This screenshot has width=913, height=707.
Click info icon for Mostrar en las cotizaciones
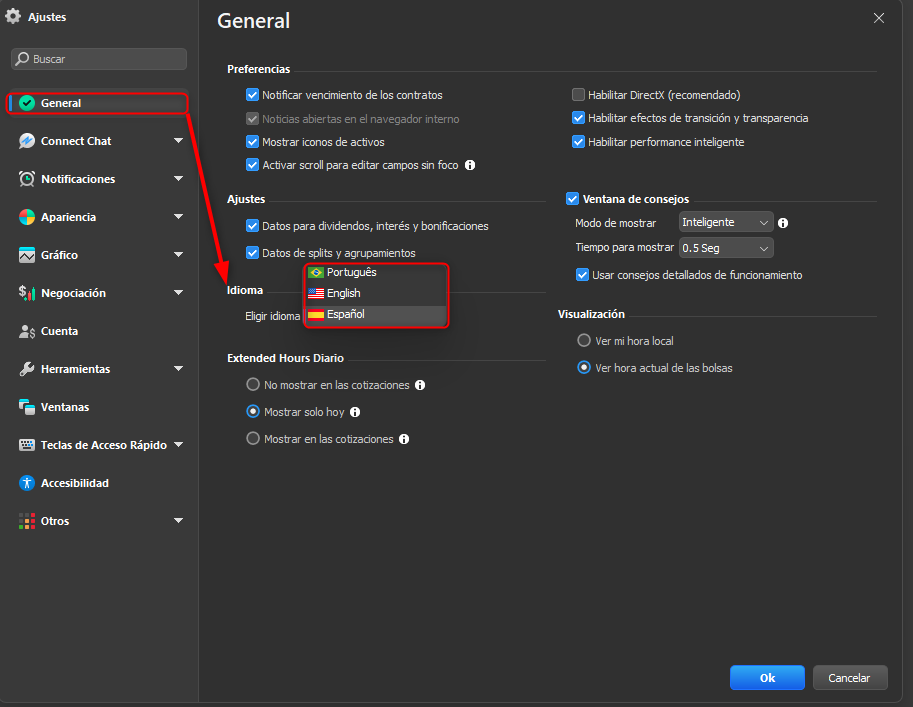tap(404, 439)
